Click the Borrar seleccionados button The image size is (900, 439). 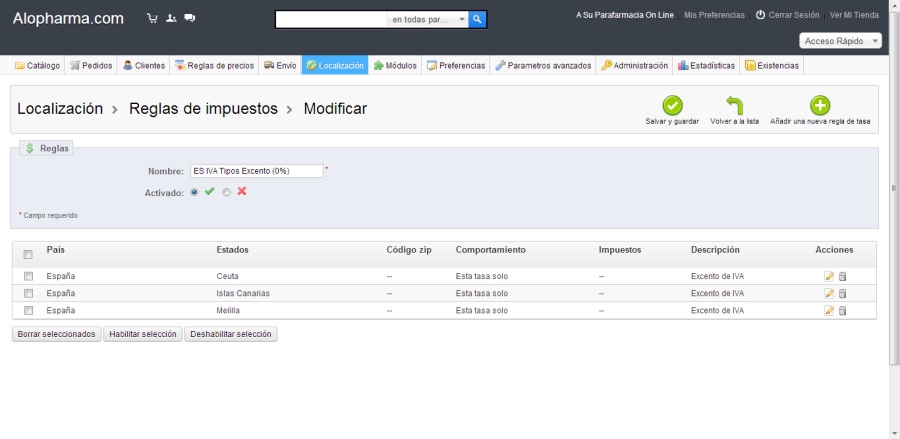click(56, 334)
